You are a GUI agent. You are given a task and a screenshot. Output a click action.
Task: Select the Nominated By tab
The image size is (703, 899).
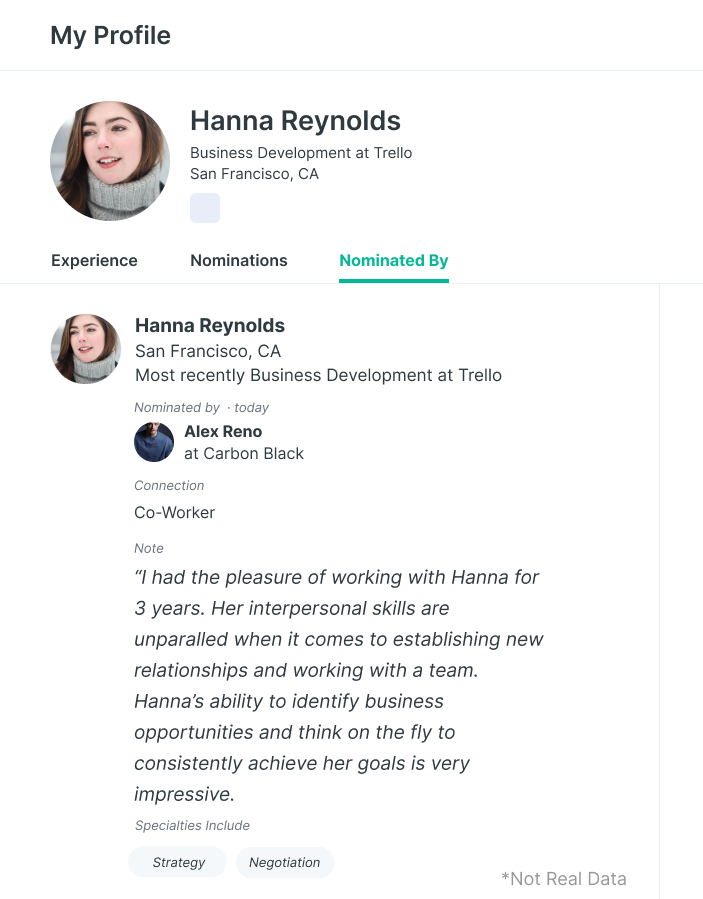point(394,261)
